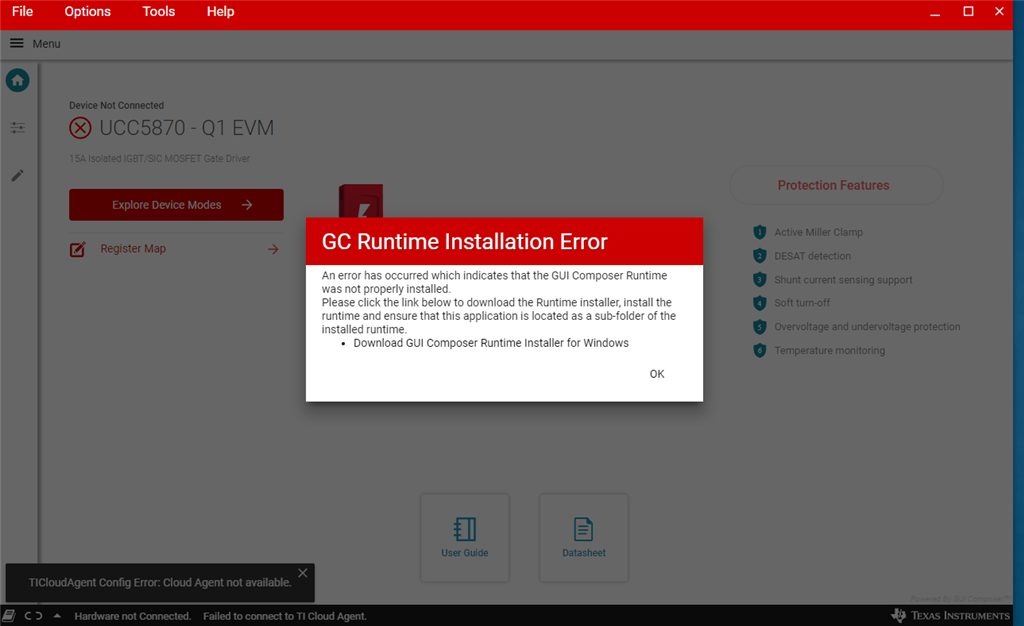This screenshot has height=626, width=1024.
Task: Select the Active Miller Clamp text
Action: (x=818, y=232)
